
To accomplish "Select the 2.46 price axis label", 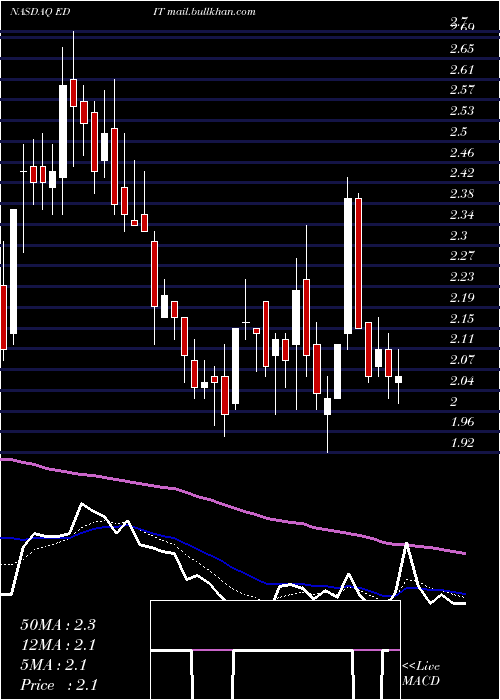I will pyautogui.click(x=462, y=153).
